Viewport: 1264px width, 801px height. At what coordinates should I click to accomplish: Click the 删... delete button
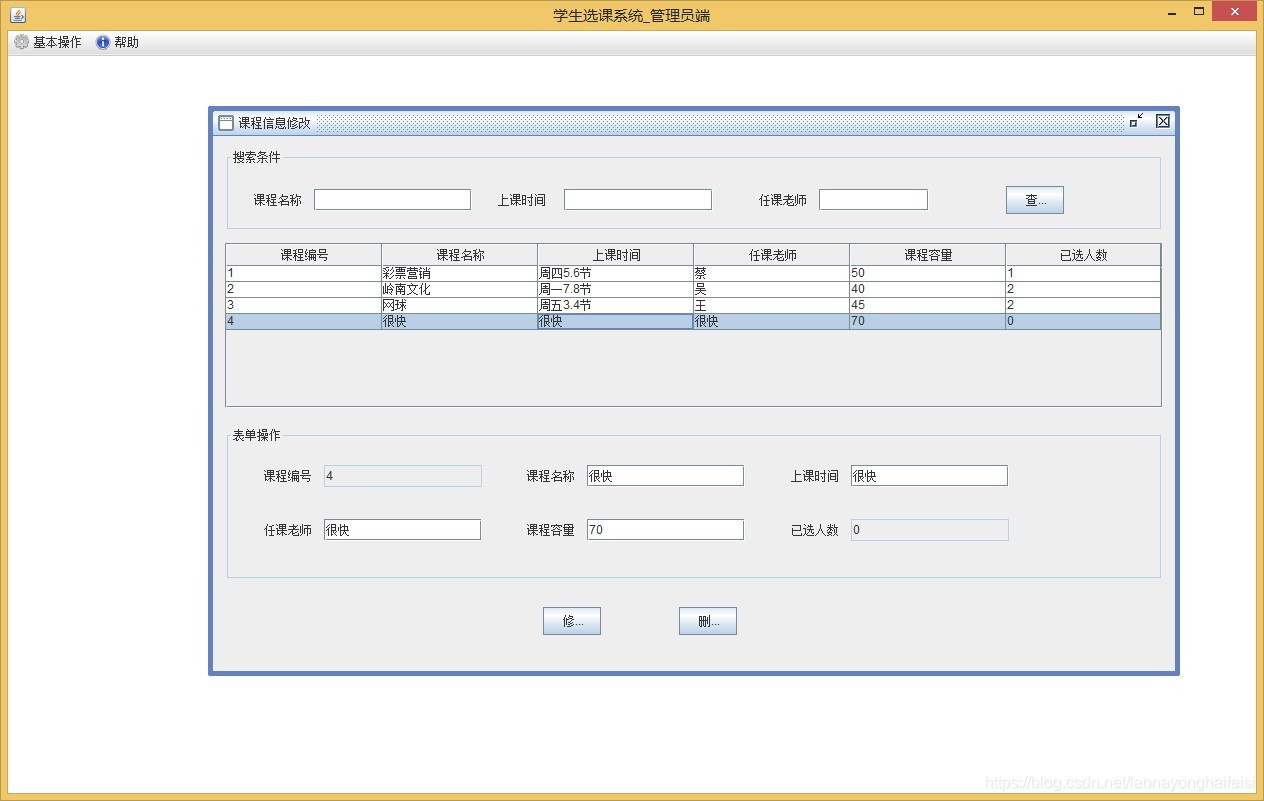pos(708,621)
